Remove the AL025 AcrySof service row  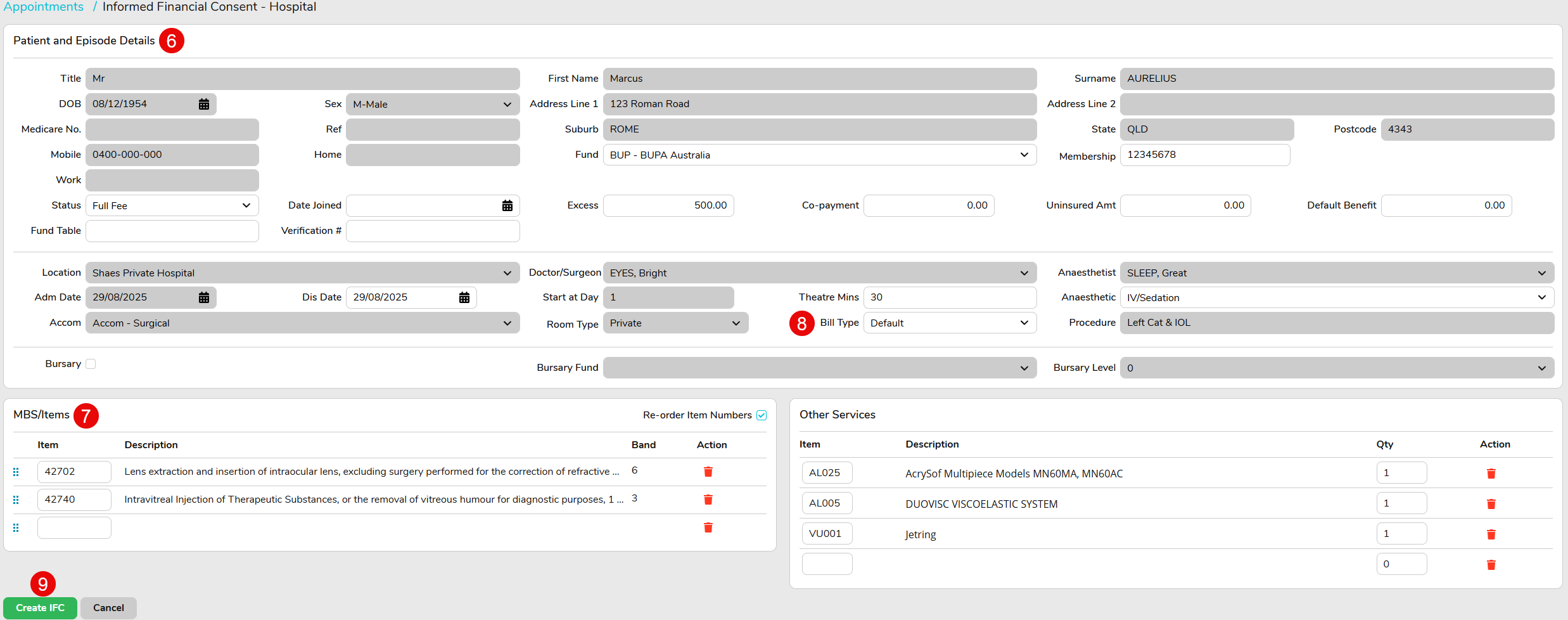1491,474
